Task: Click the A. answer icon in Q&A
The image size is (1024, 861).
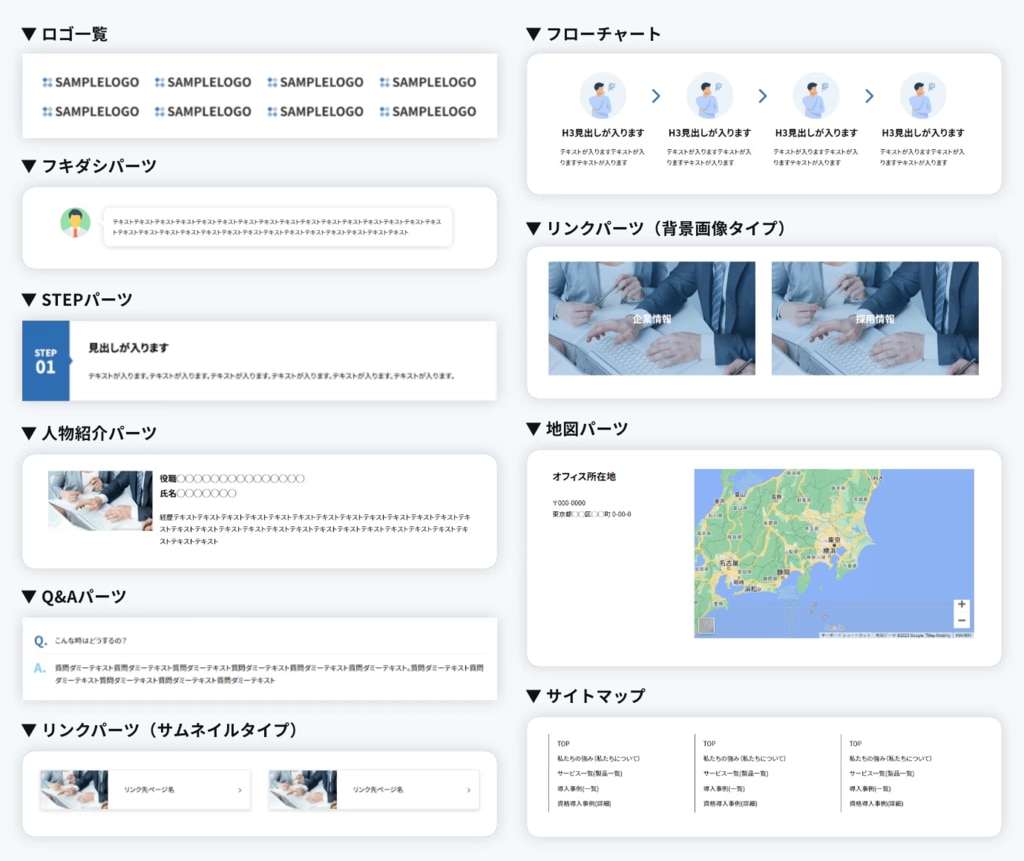Action: coord(40,667)
